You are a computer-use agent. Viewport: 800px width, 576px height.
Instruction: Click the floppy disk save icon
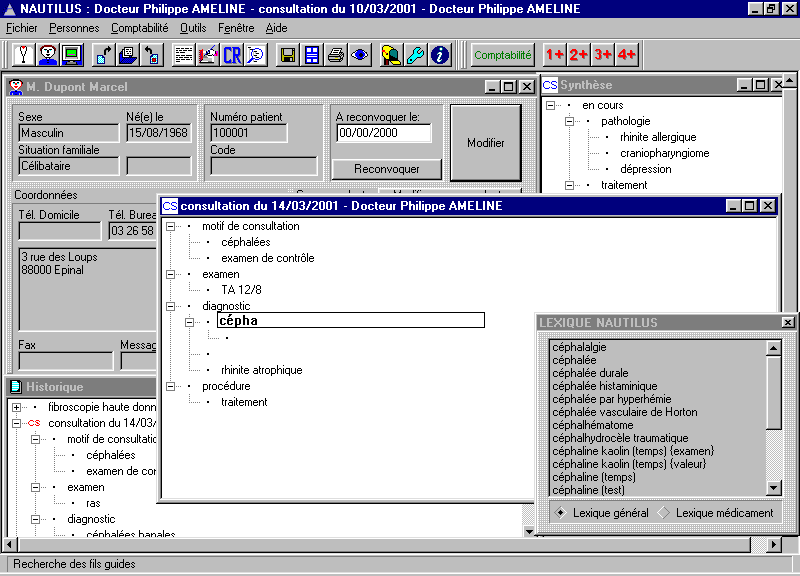pyautogui.click(x=288, y=55)
